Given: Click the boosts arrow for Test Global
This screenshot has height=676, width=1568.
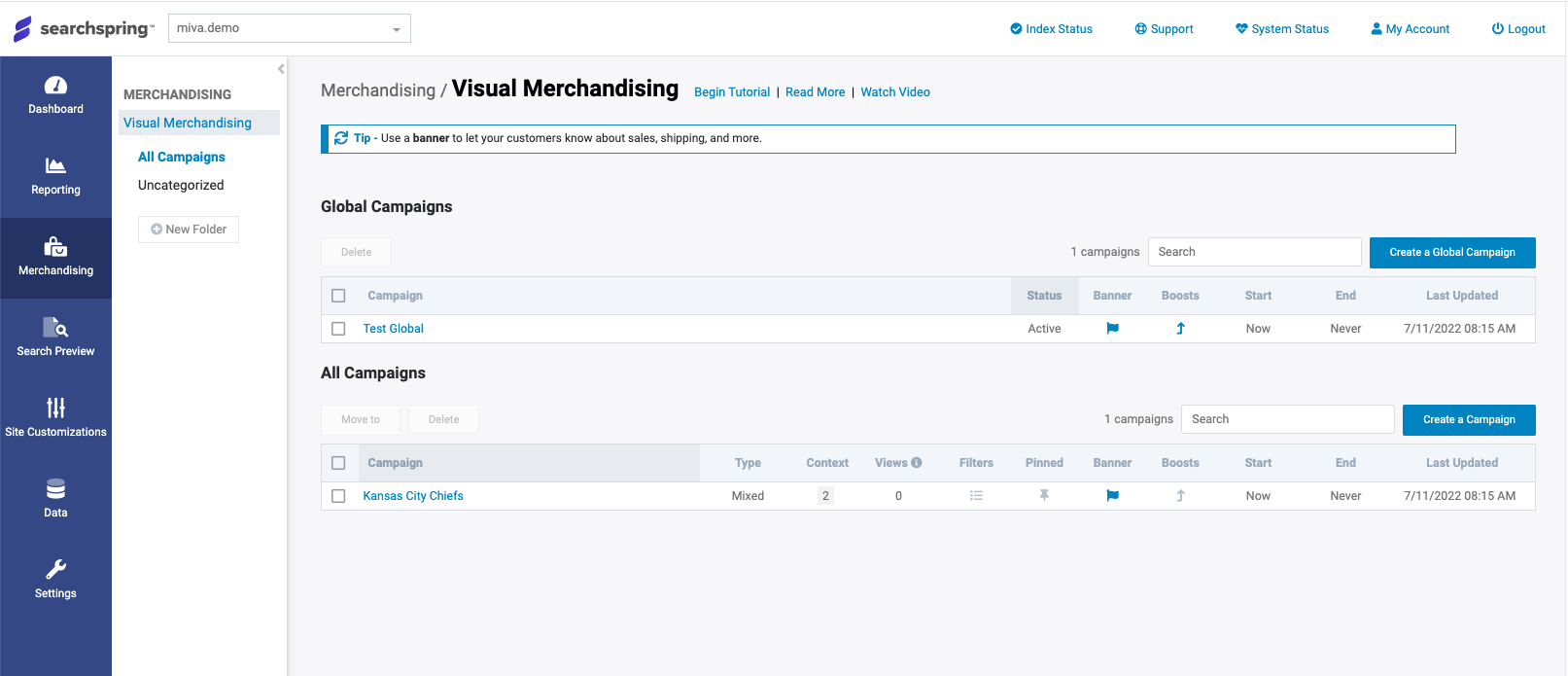Looking at the screenshot, I should click(1180, 329).
